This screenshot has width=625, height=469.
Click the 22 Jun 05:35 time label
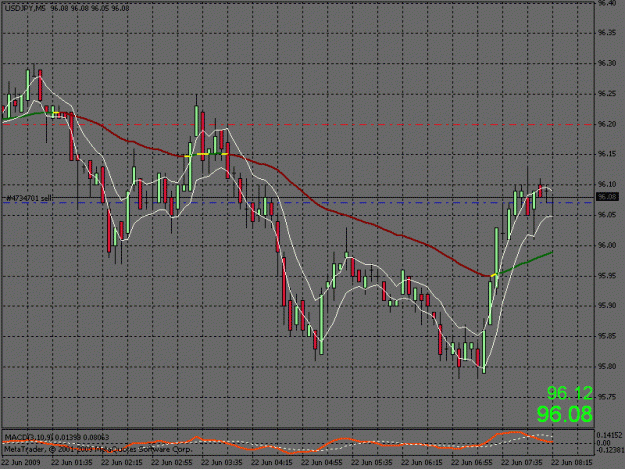click(372, 463)
